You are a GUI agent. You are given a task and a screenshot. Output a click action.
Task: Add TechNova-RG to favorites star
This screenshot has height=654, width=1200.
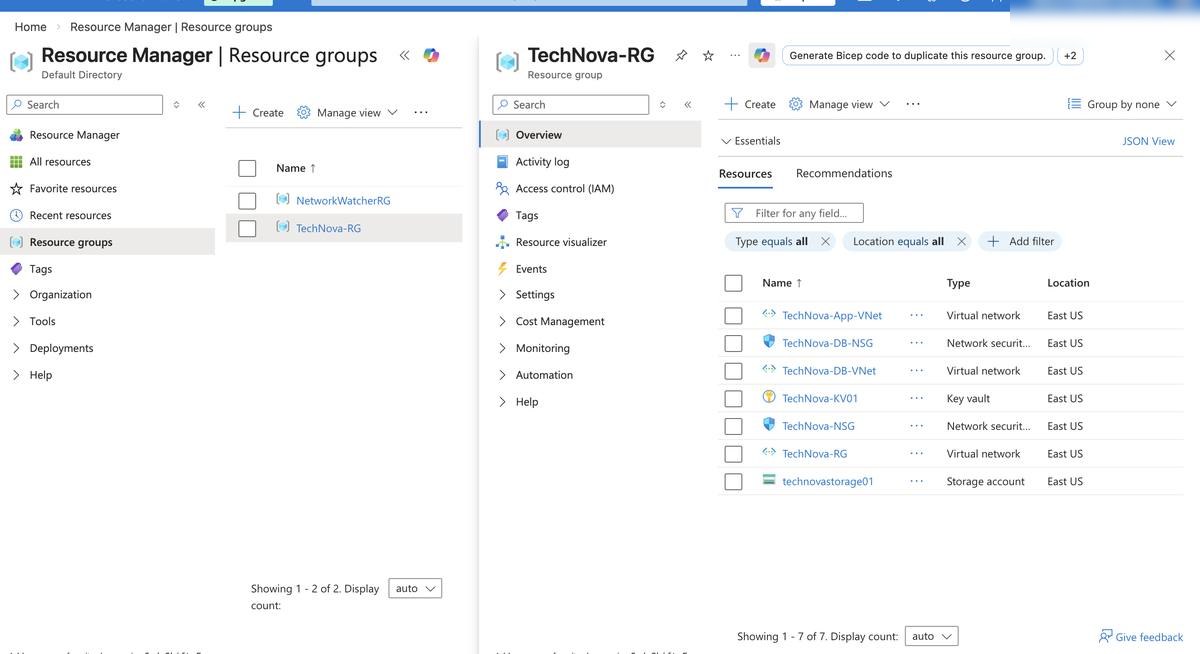pyautogui.click(x=708, y=55)
